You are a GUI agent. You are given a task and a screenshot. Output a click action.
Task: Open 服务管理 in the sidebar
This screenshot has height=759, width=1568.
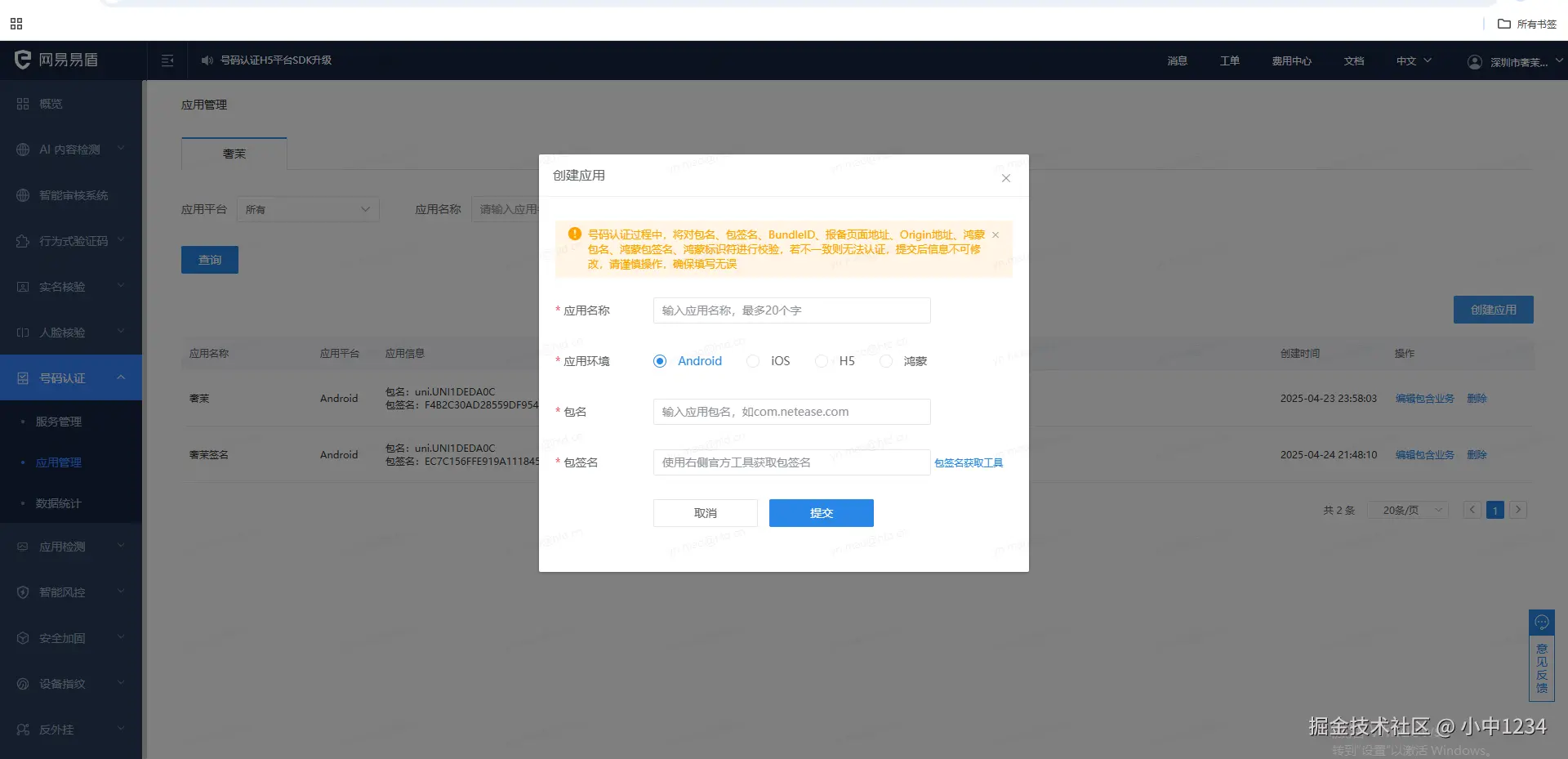coord(59,422)
